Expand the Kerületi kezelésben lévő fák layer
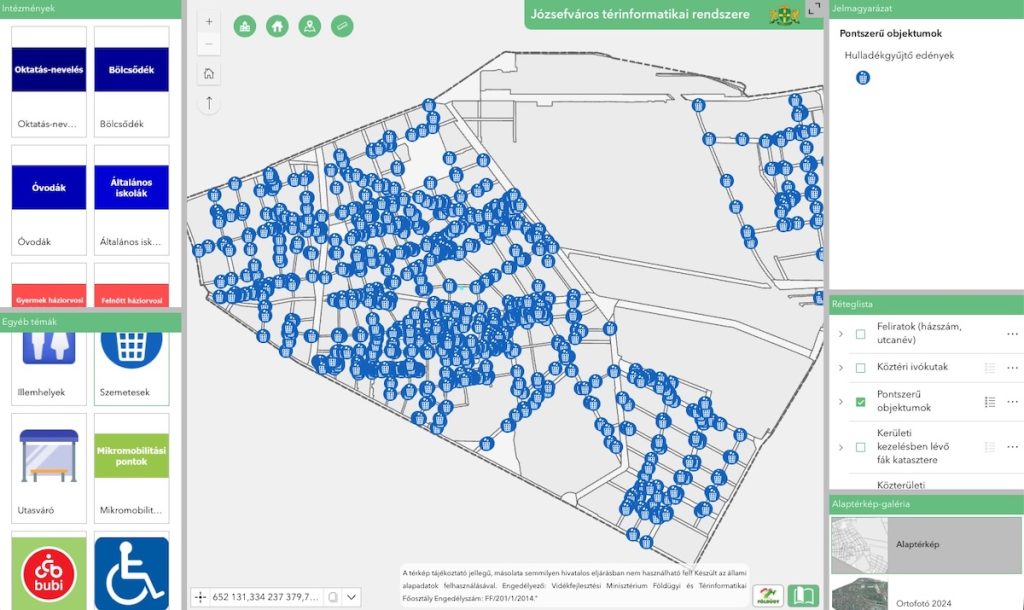1024x610 pixels. [841, 447]
